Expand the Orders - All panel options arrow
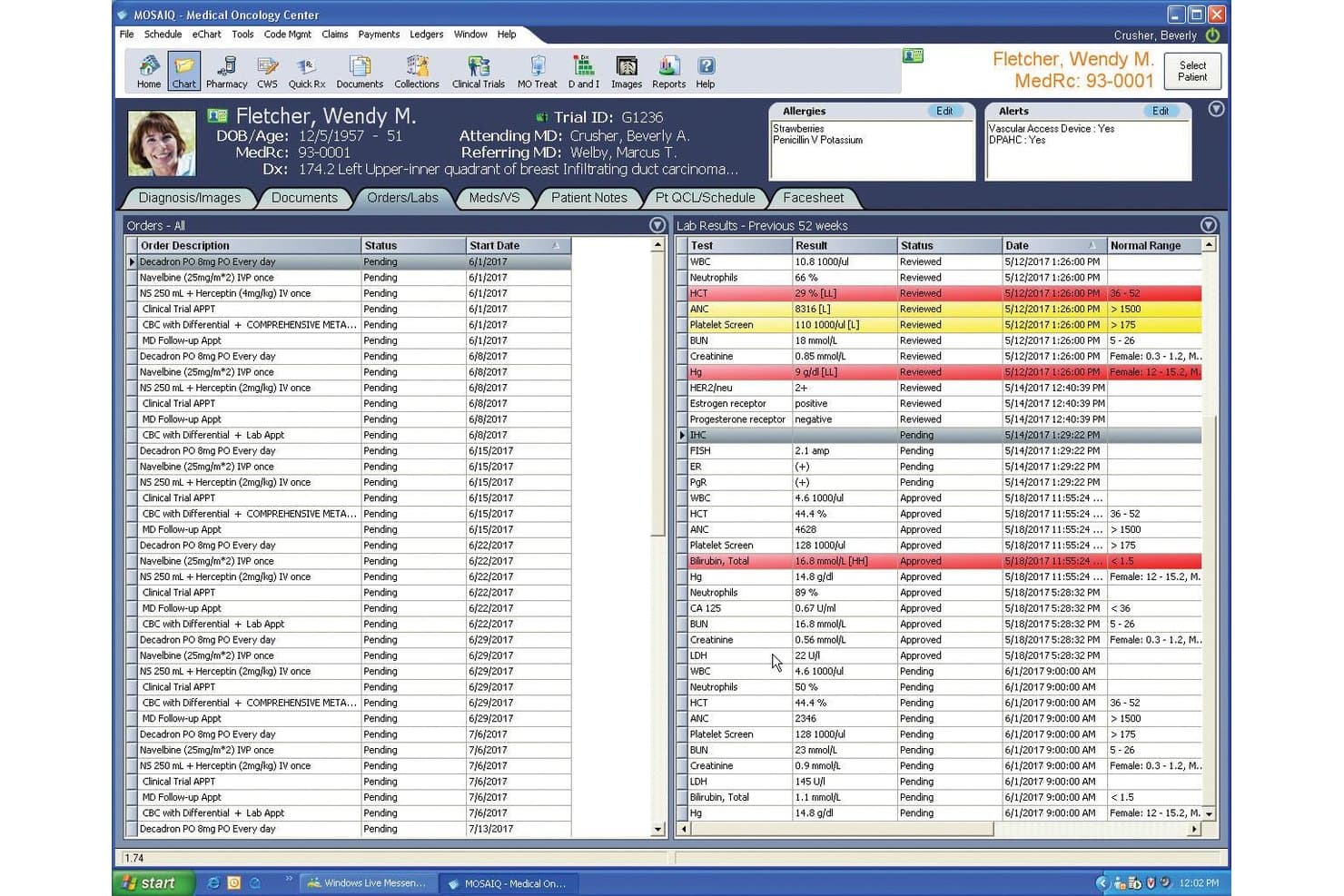 (657, 225)
